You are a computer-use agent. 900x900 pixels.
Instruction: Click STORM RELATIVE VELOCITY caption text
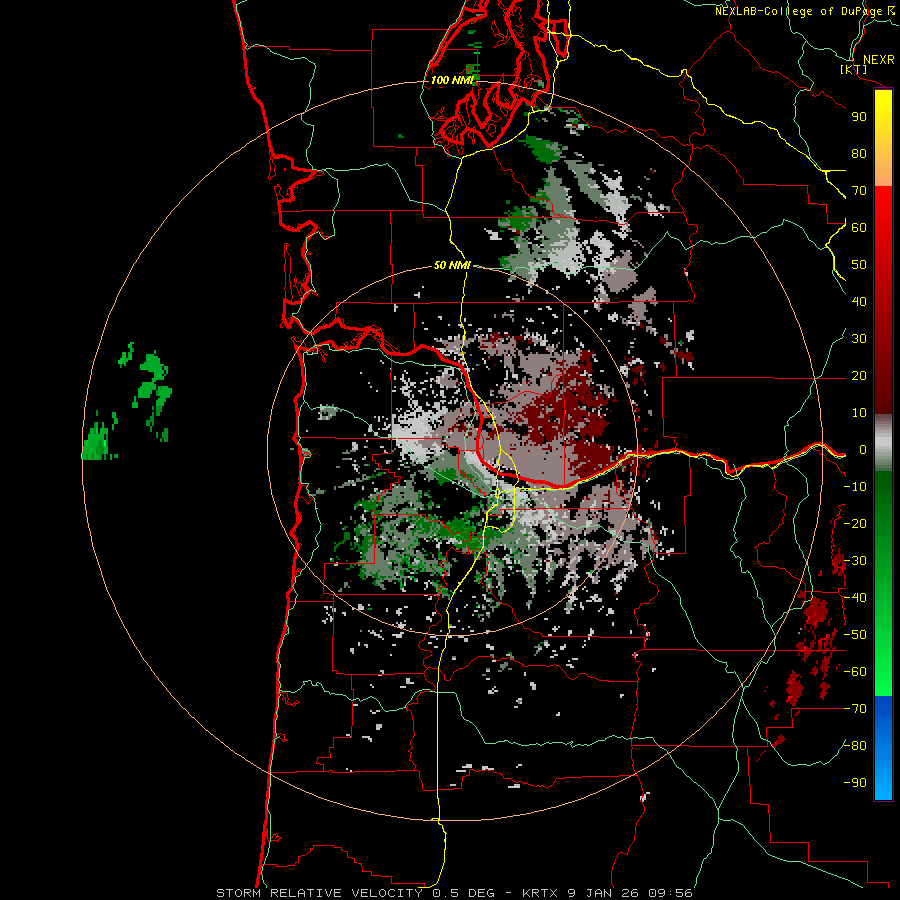[x=319, y=893]
